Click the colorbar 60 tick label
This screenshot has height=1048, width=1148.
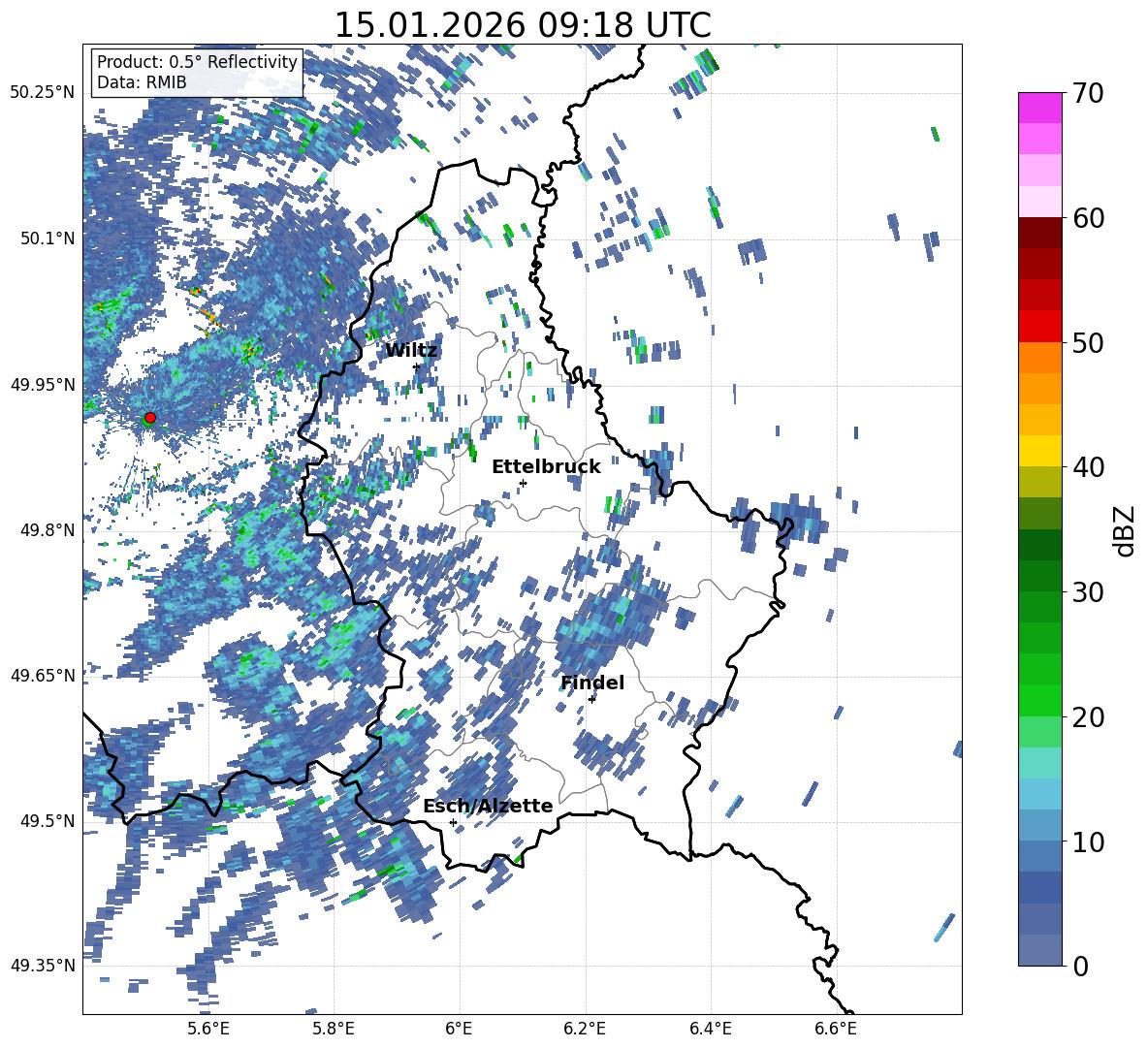click(x=1088, y=218)
